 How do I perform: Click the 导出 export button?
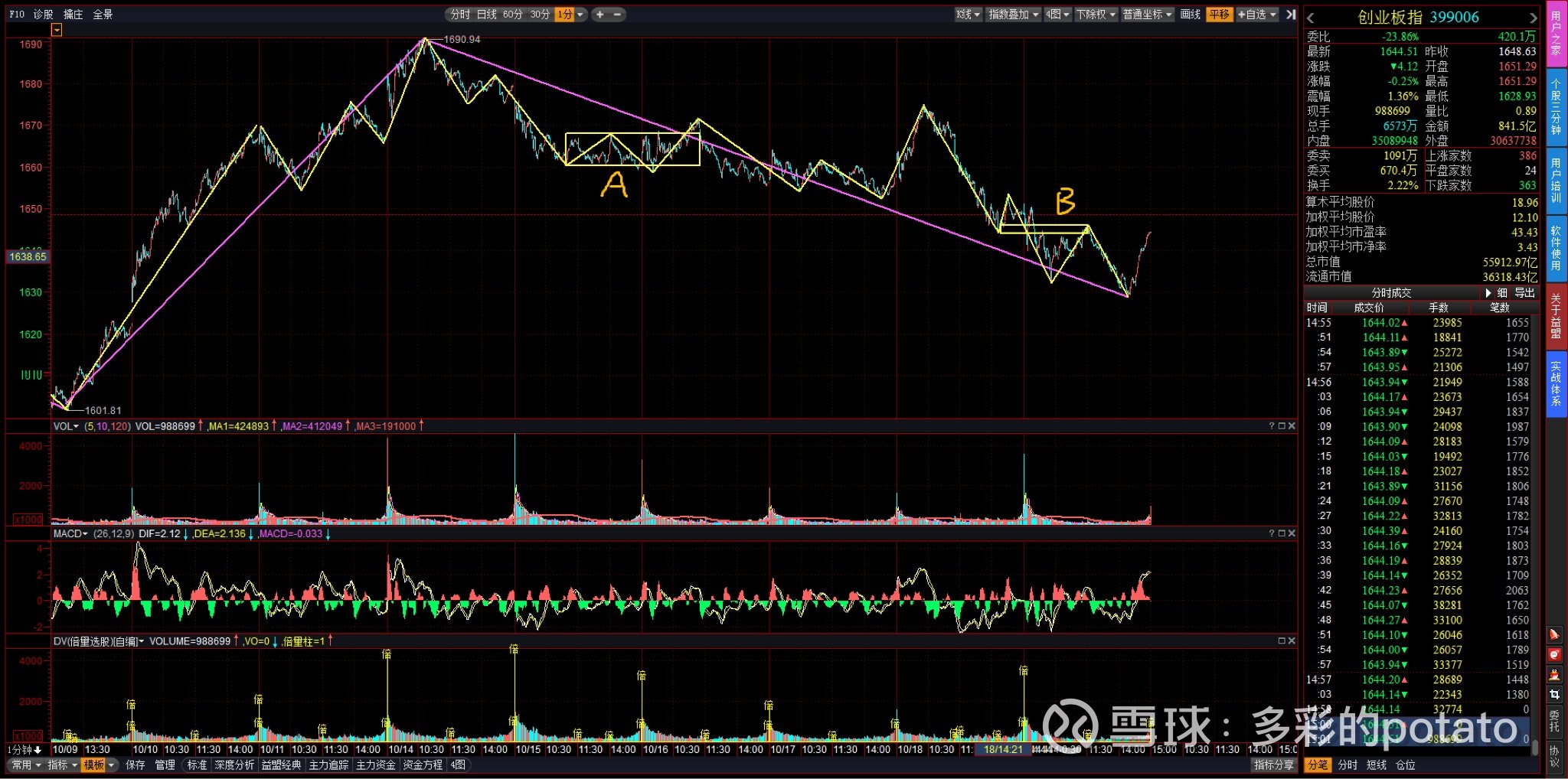tap(1524, 293)
